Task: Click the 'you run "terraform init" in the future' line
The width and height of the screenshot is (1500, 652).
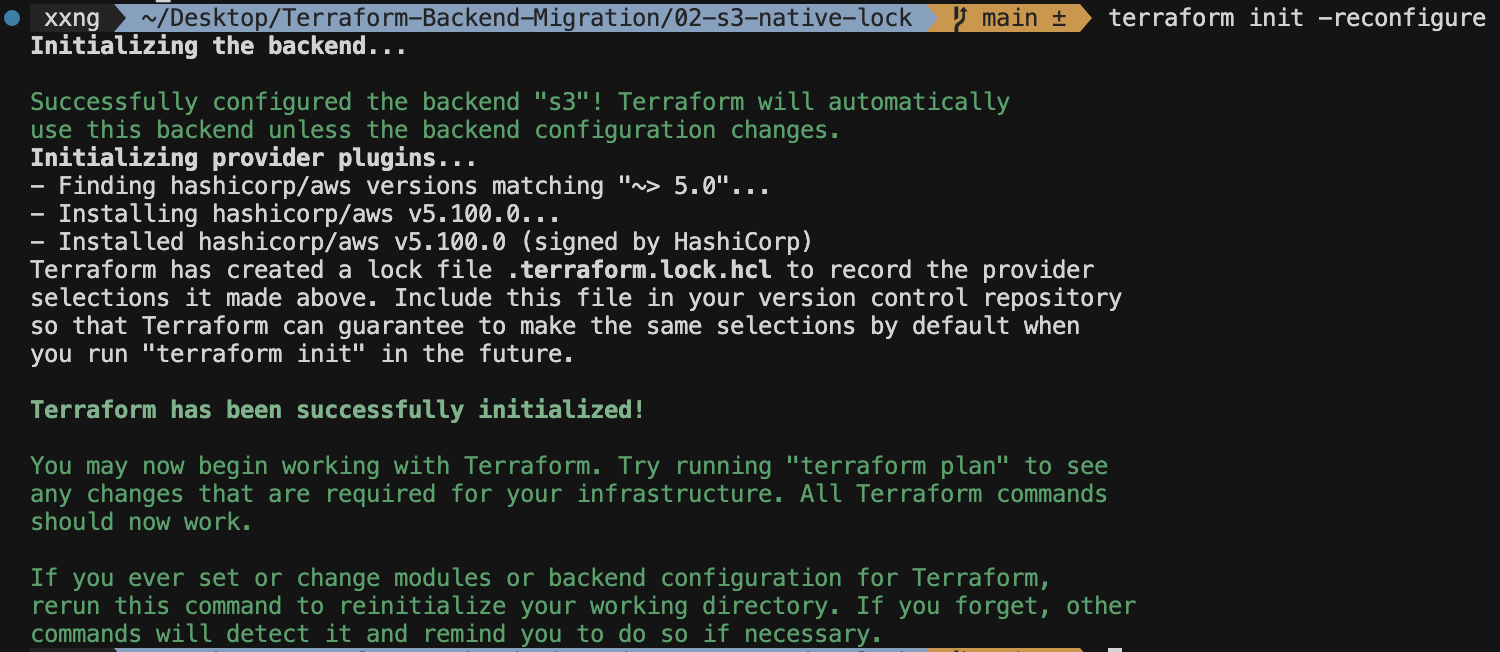Action: click(301, 354)
